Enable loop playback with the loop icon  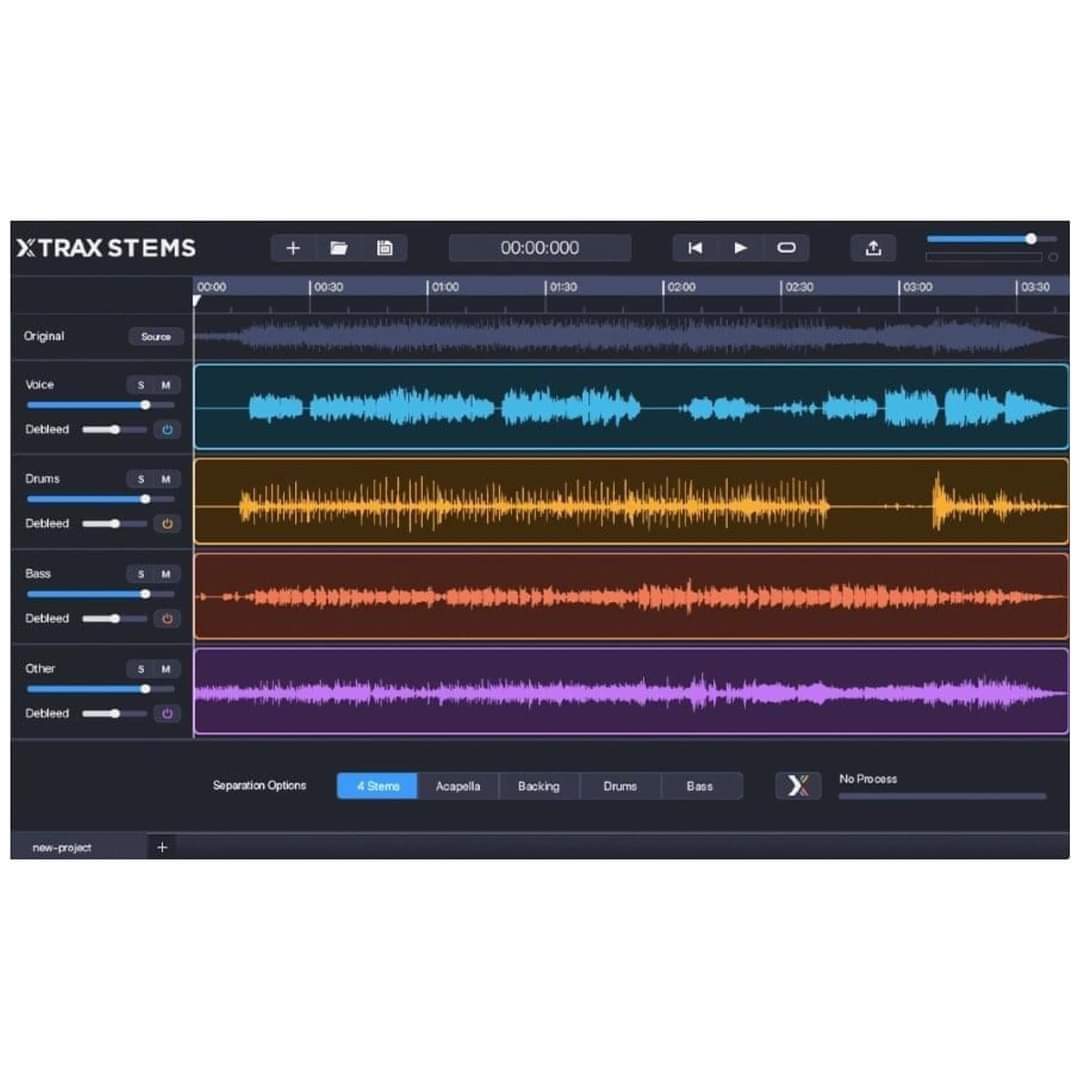787,248
